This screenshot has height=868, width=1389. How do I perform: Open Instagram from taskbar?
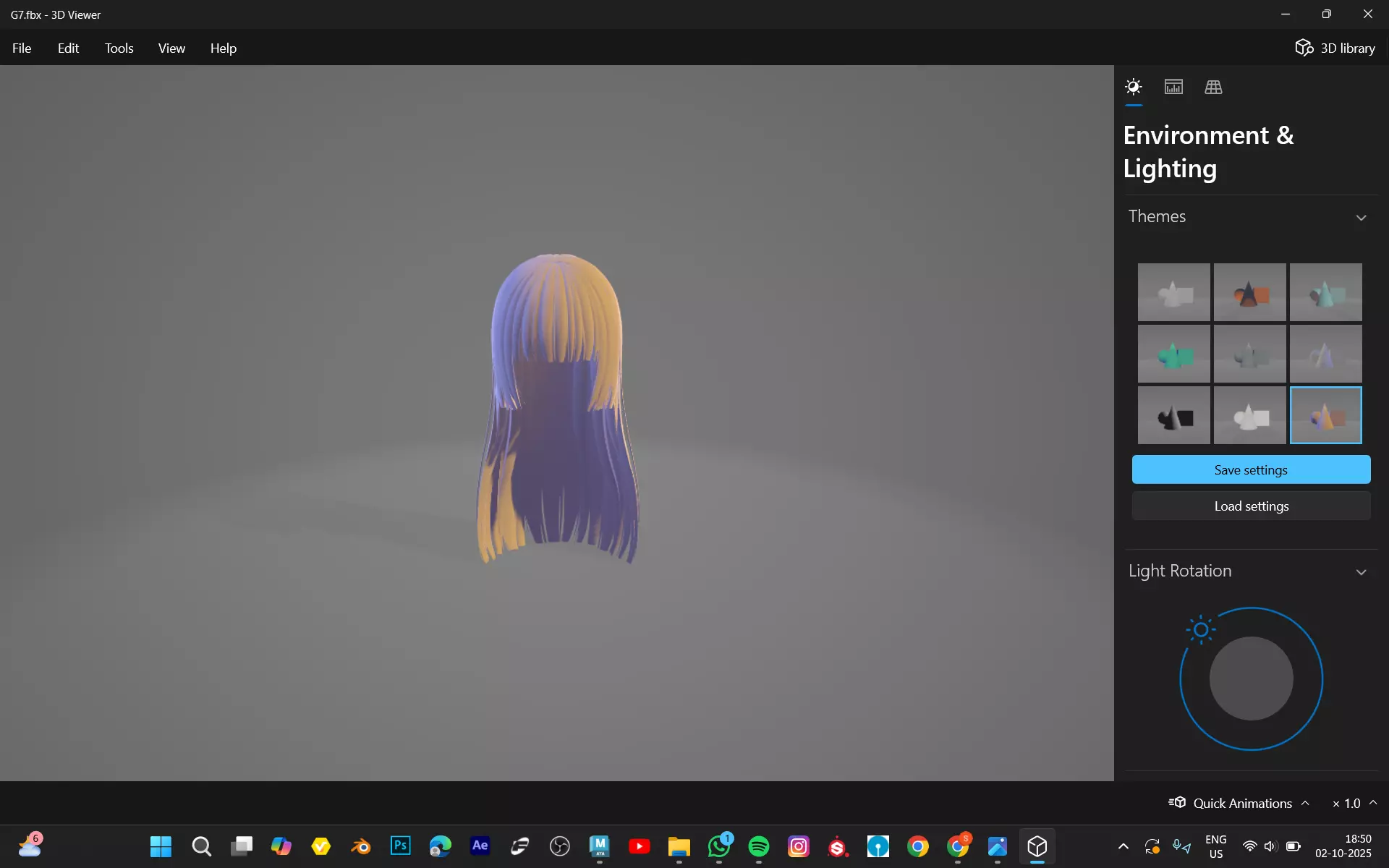point(799,846)
